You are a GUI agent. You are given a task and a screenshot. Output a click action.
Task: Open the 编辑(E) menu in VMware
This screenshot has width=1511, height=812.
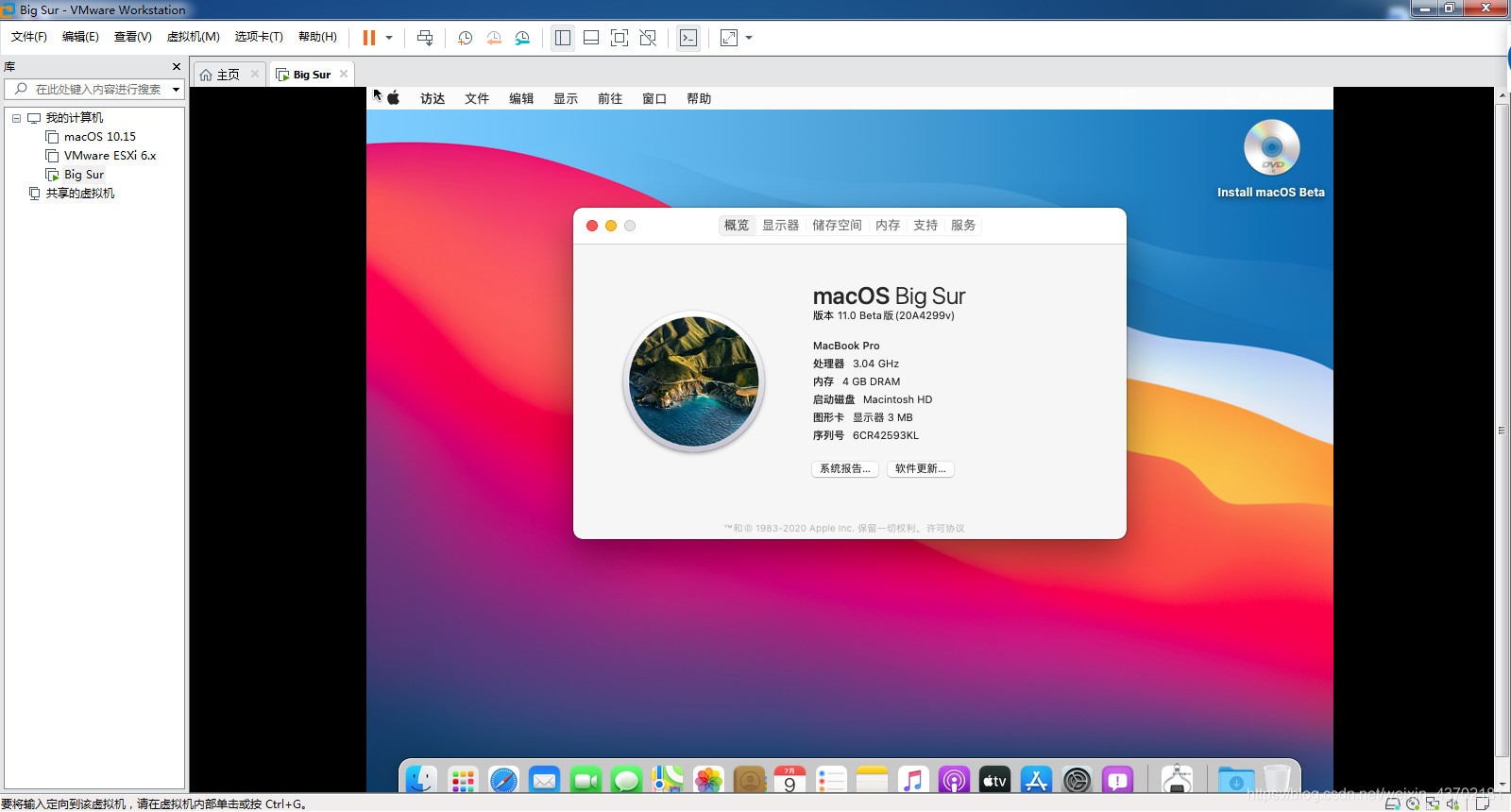point(80,37)
